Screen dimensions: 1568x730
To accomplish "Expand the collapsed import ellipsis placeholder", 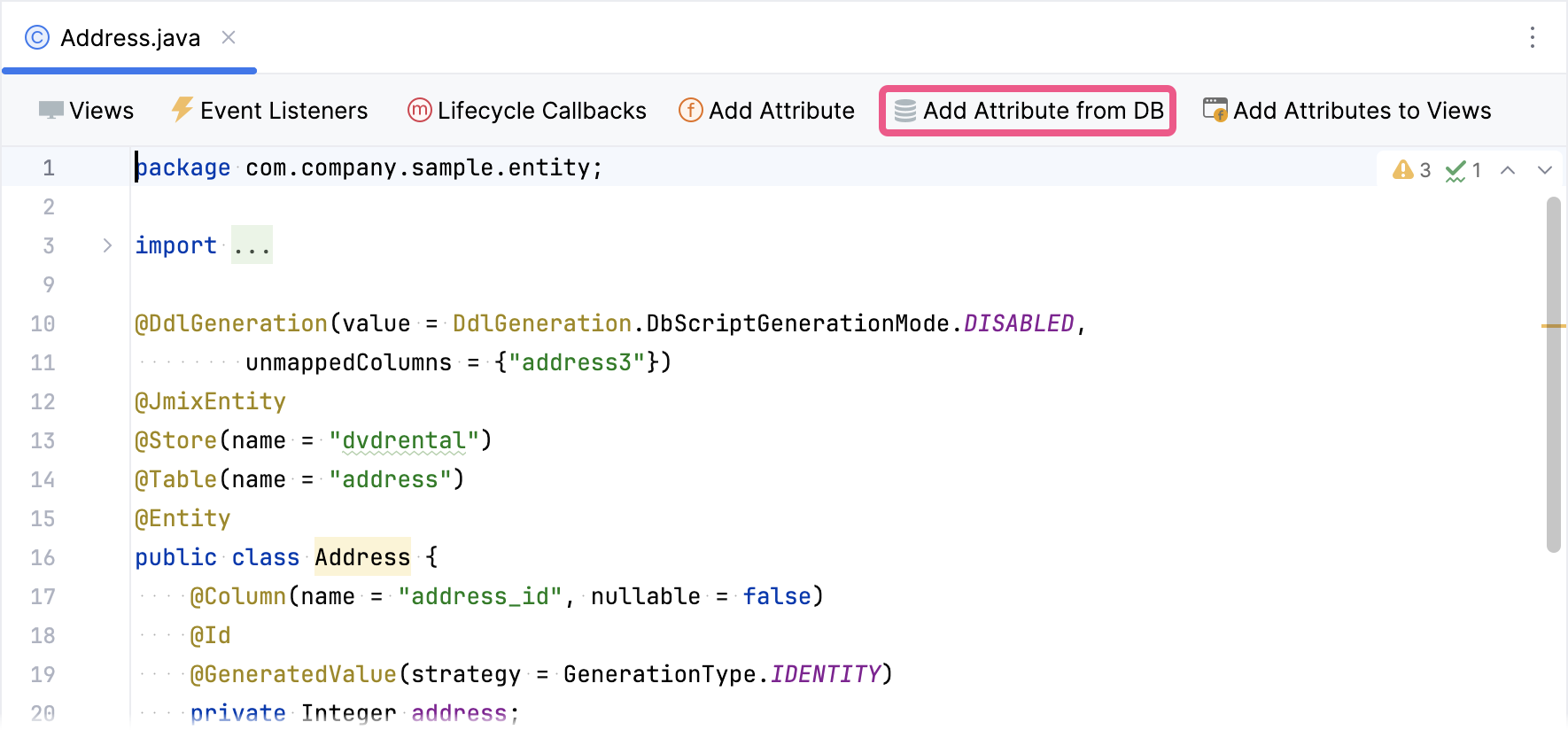I will pyautogui.click(x=252, y=245).
